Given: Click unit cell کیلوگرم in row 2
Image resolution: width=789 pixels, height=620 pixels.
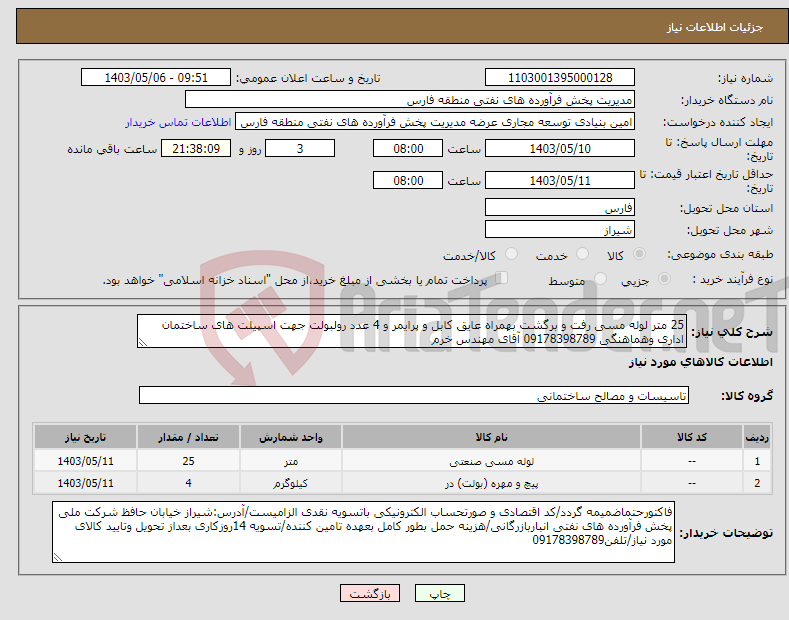Looking at the screenshot, I should (291, 483).
